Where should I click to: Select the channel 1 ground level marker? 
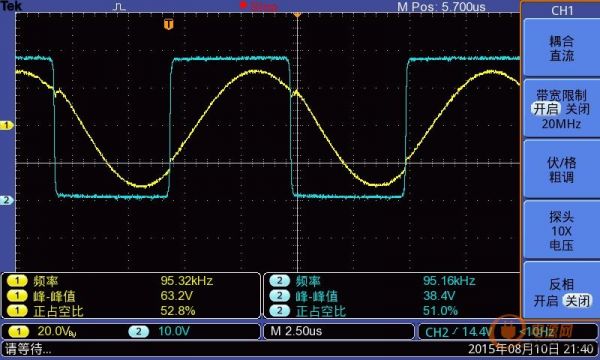click(7, 125)
